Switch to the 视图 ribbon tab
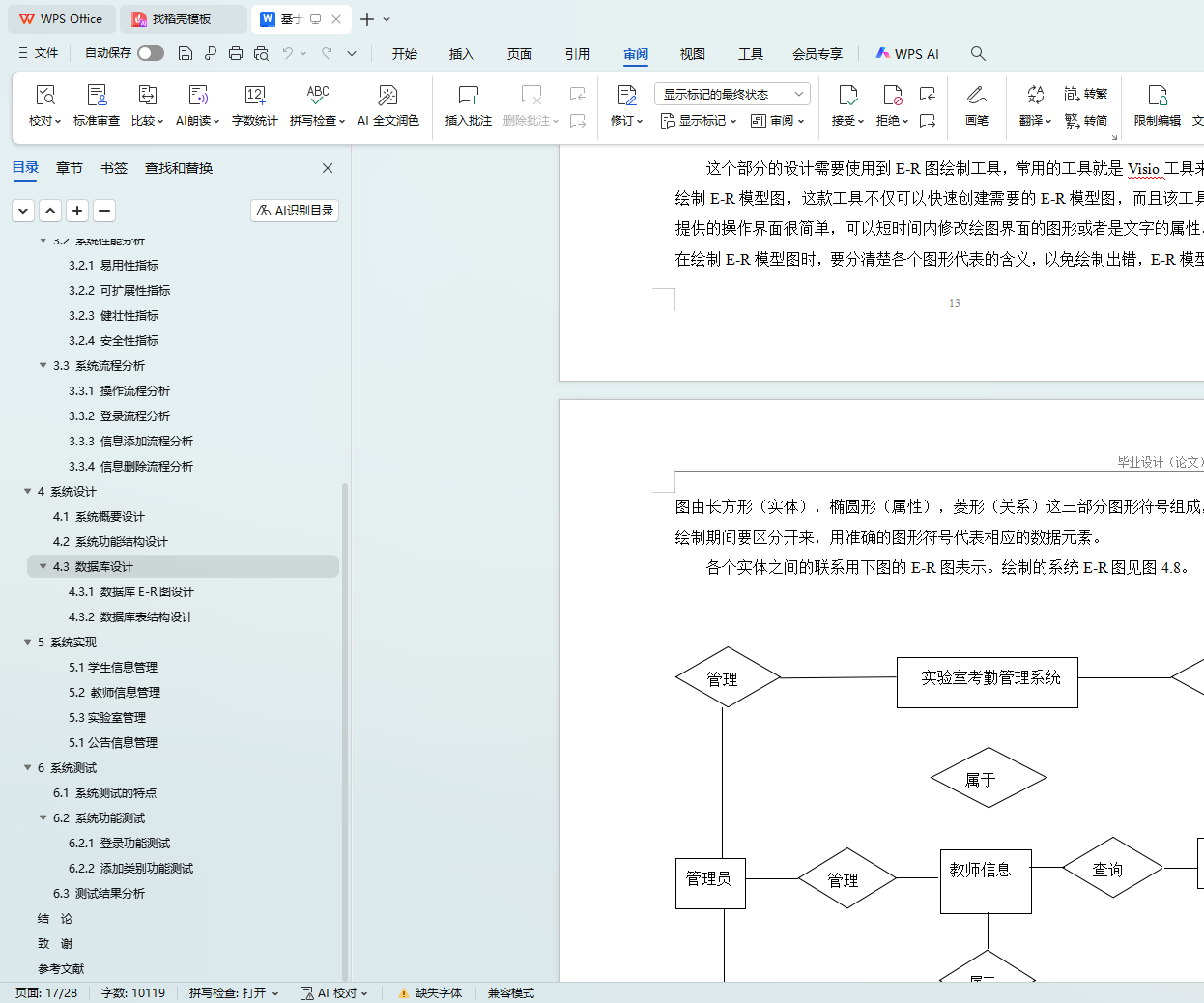This screenshot has height=1003, width=1204. coord(692,54)
